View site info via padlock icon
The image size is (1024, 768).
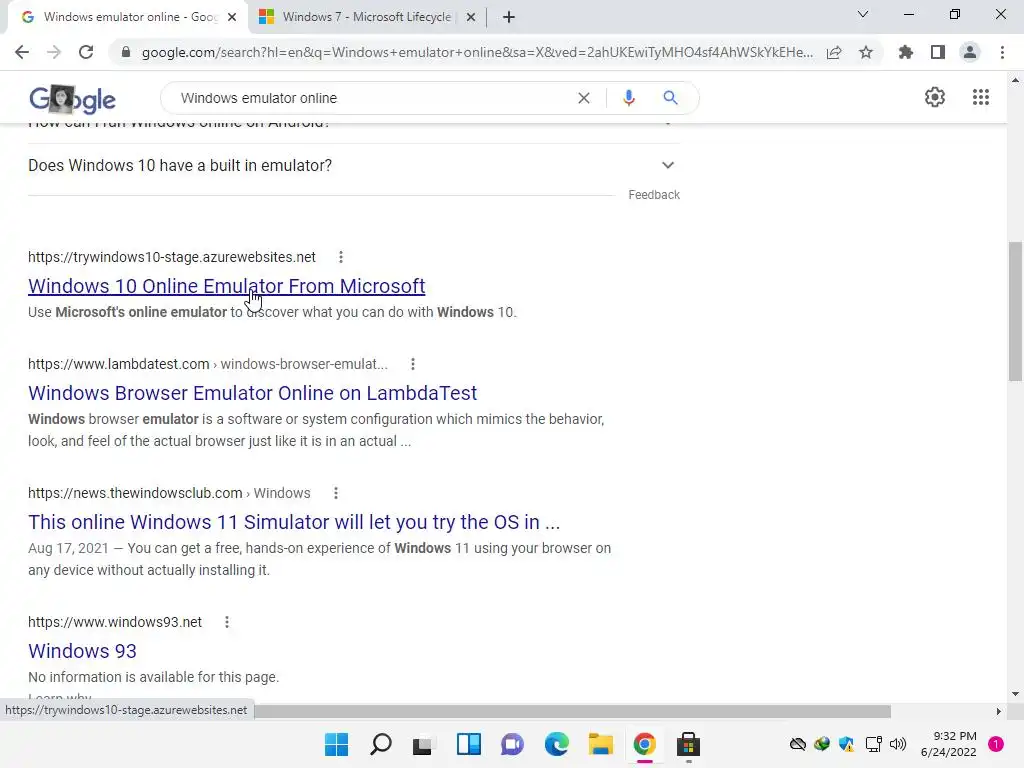click(126, 52)
